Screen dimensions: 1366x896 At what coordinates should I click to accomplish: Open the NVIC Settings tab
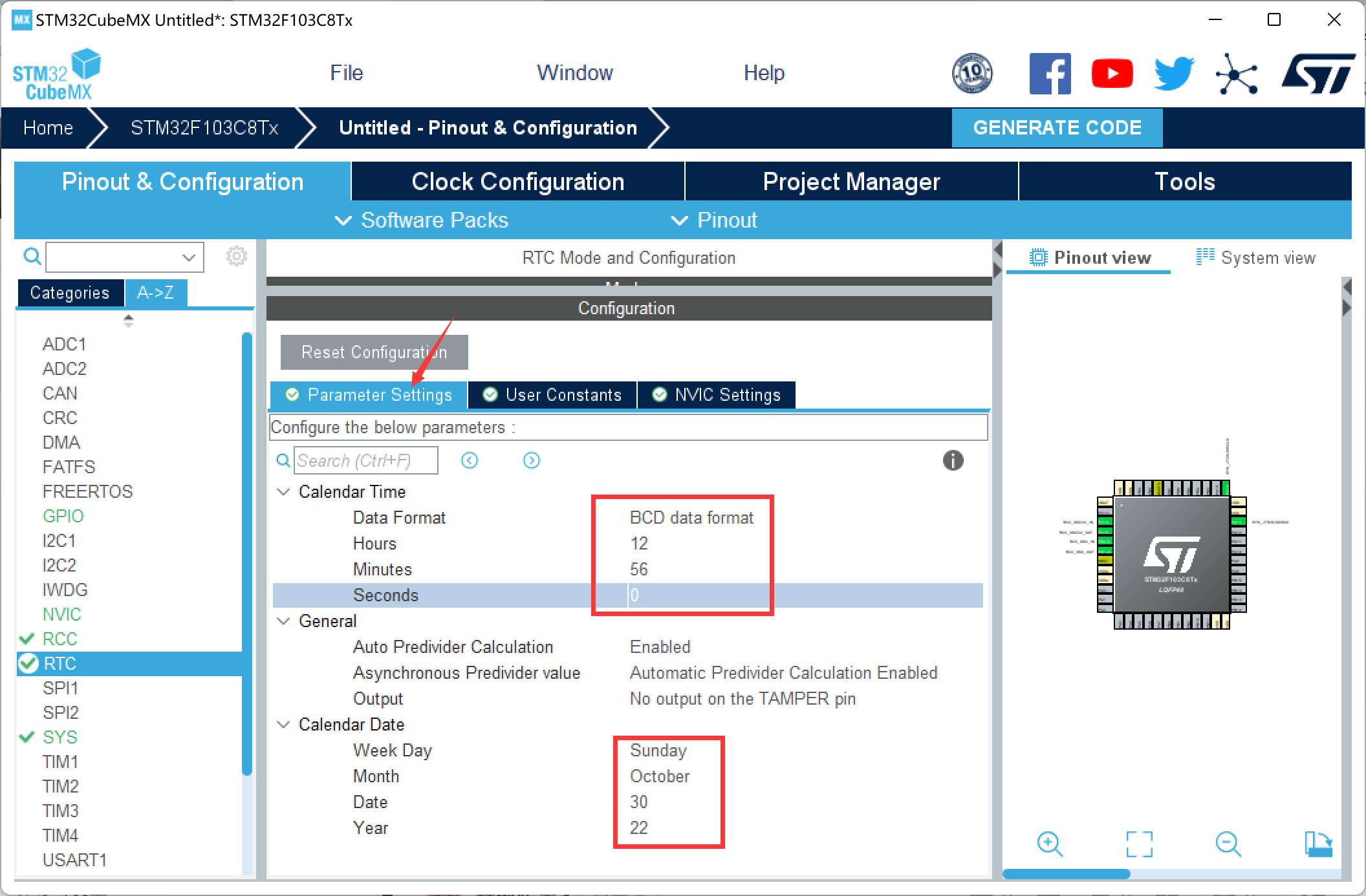717,395
